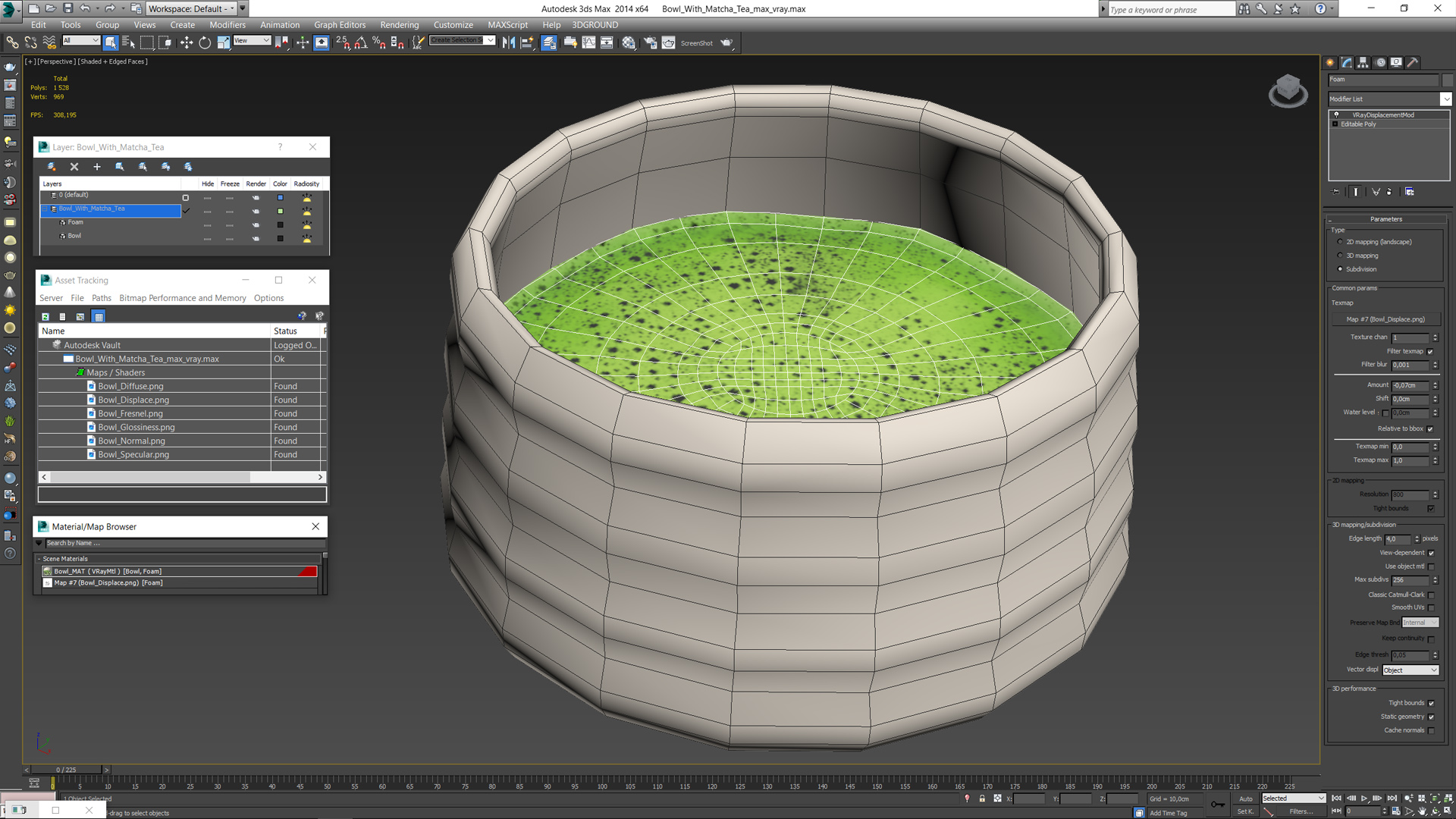Screen dimensions: 1456x819
Task: Open the View reference coordinate dropdown
Action: pyautogui.click(x=252, y=41)
